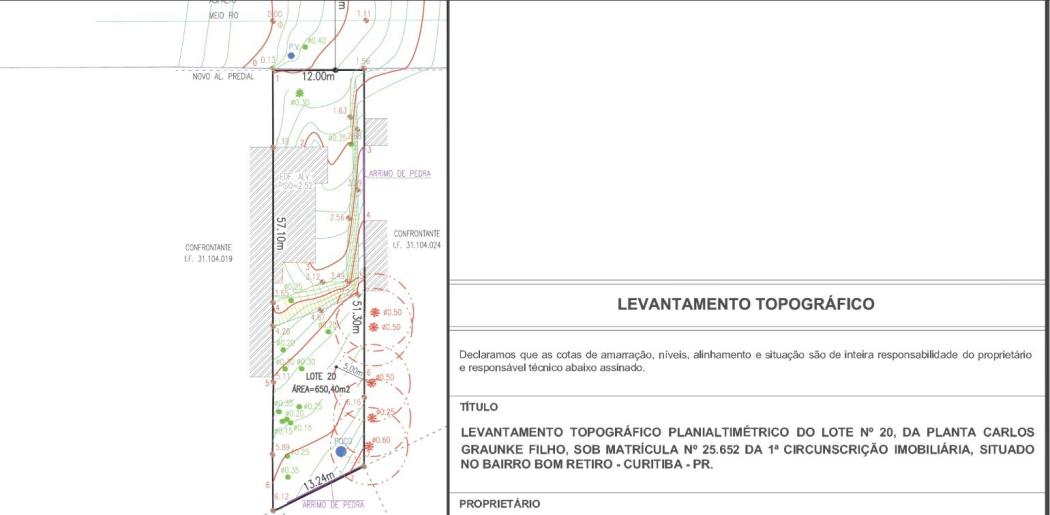Click the LOTE 20 label

[x=294, y=375]
